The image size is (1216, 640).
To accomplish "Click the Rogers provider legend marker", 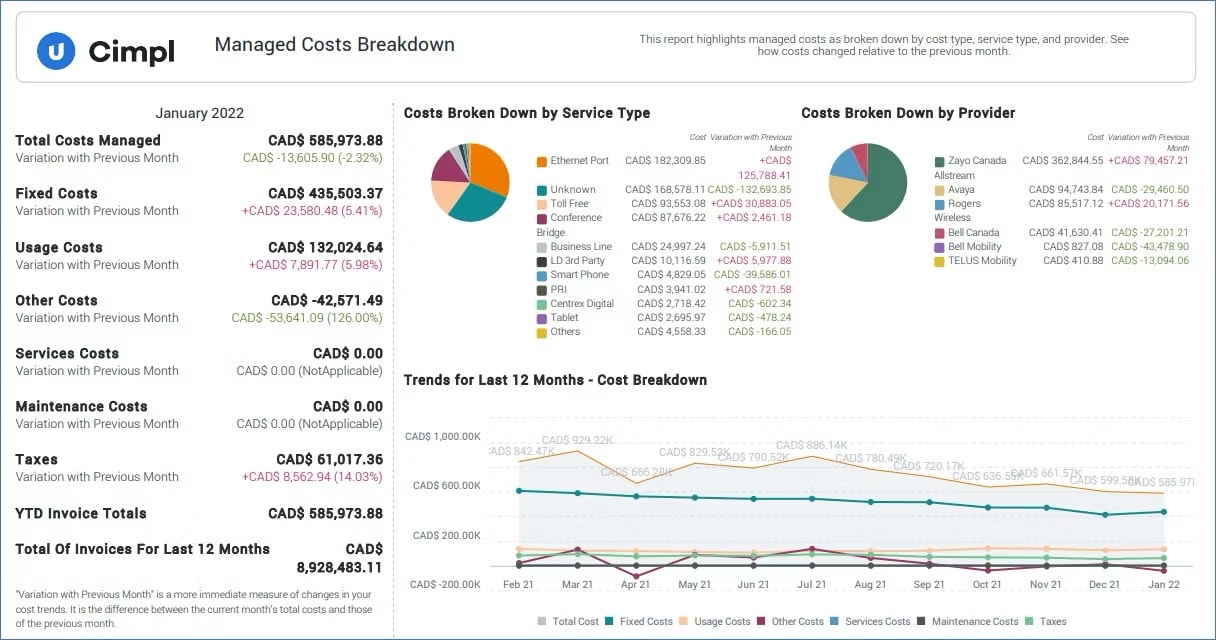I will click(x=940, y=204).
